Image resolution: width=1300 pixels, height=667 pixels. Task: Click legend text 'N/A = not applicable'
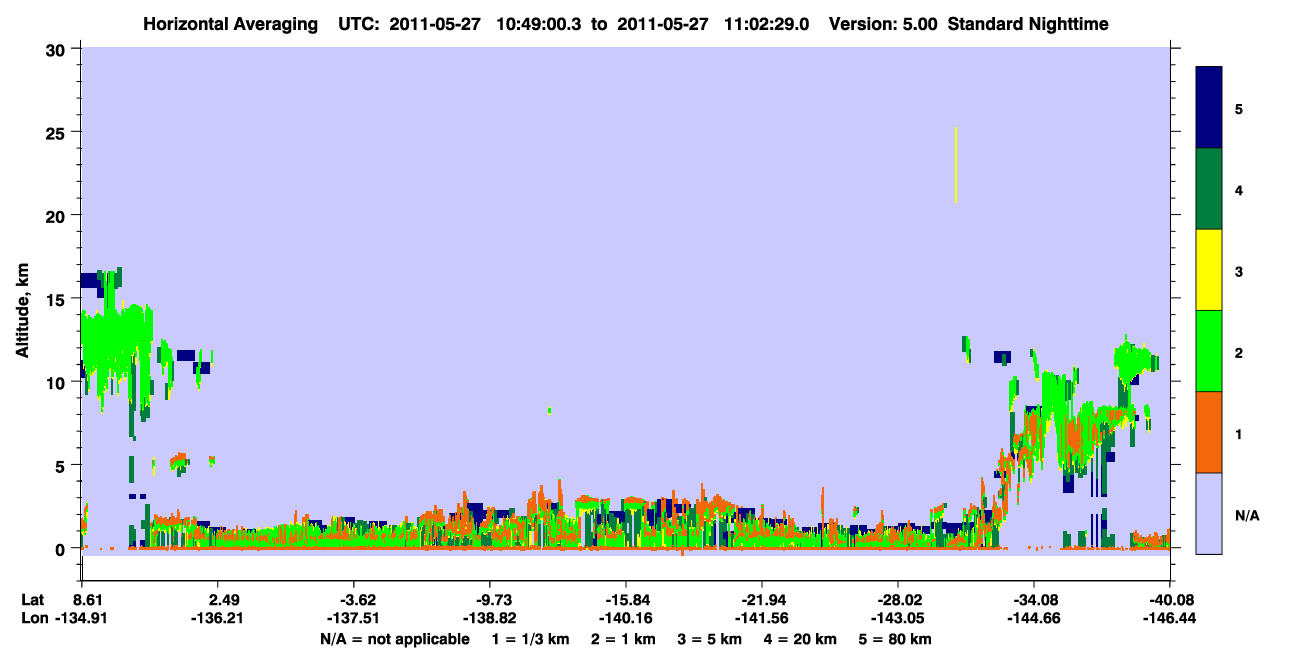coord(394,639)
